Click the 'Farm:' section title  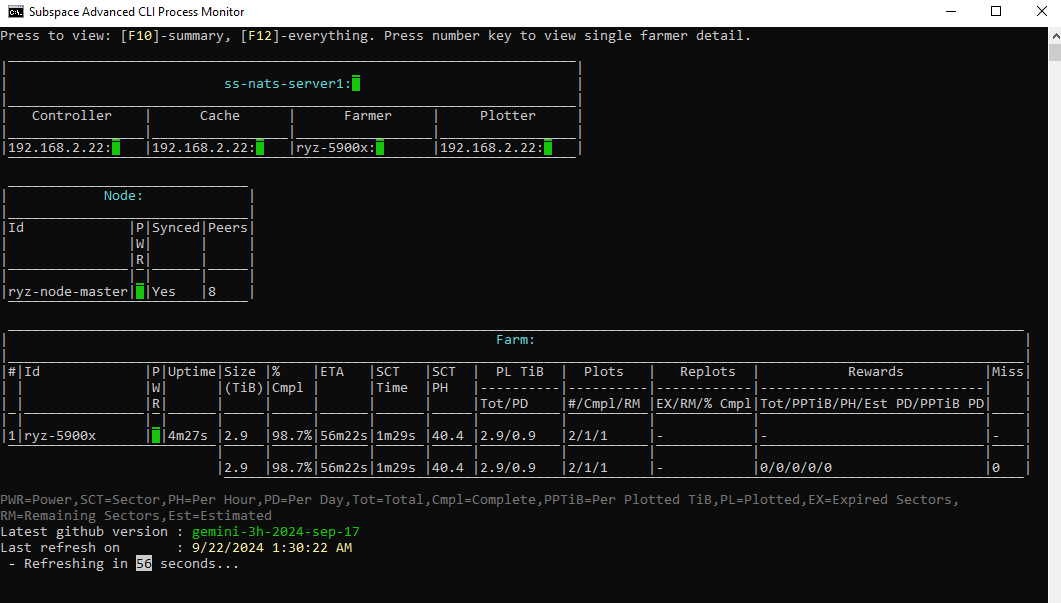tap(516, 340)
